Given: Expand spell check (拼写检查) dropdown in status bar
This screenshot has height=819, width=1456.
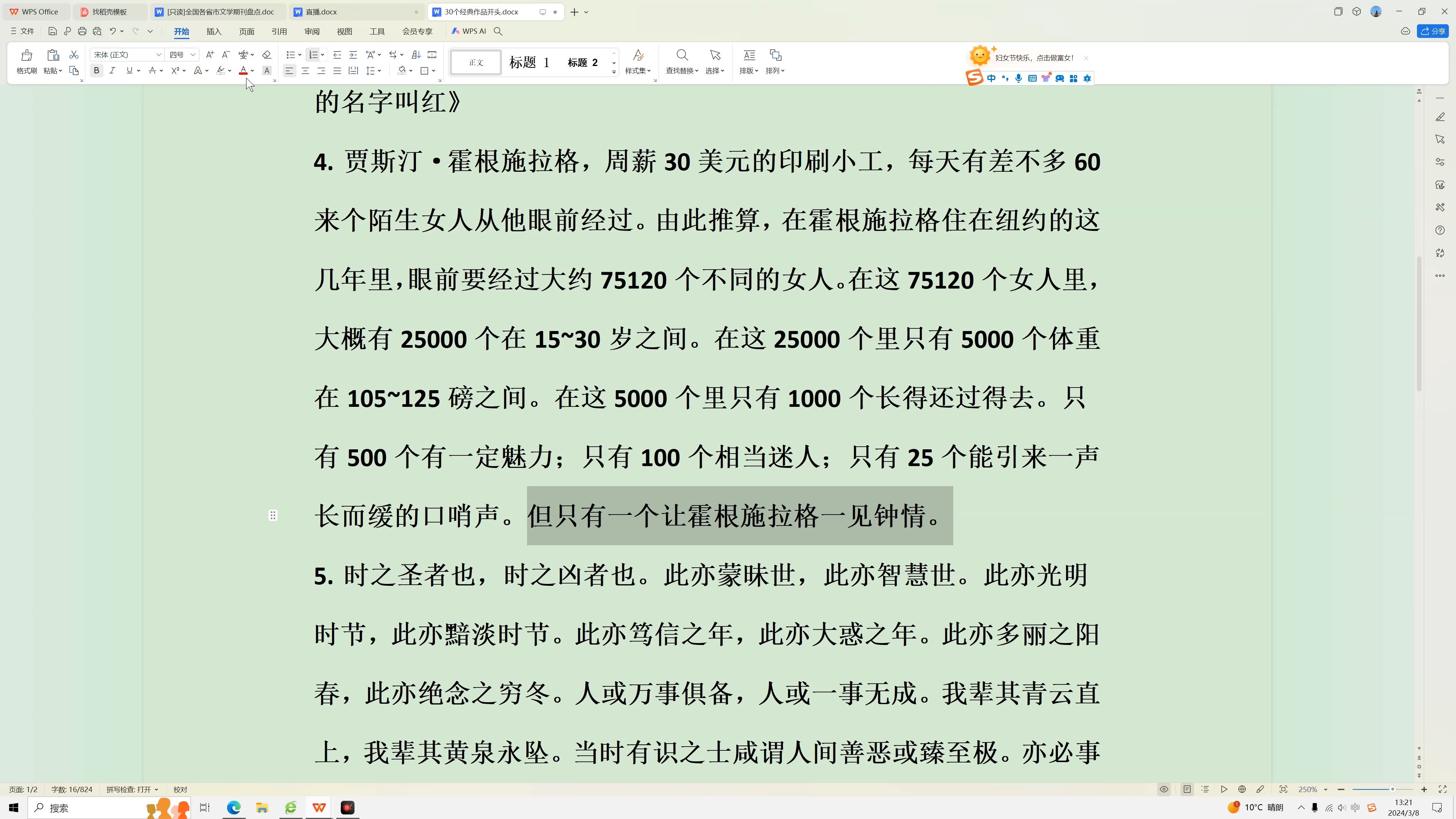Looking at the screenshot, I should click(x=157, y=789).
